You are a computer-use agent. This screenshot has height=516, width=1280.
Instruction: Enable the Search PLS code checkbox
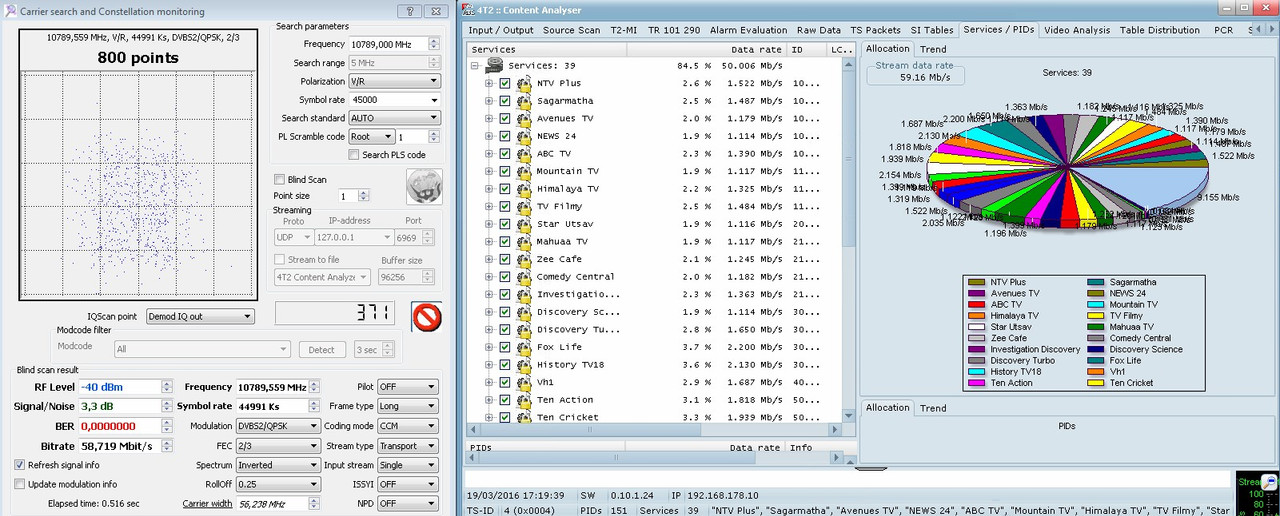pyautogui.click(x=354, y=155)
